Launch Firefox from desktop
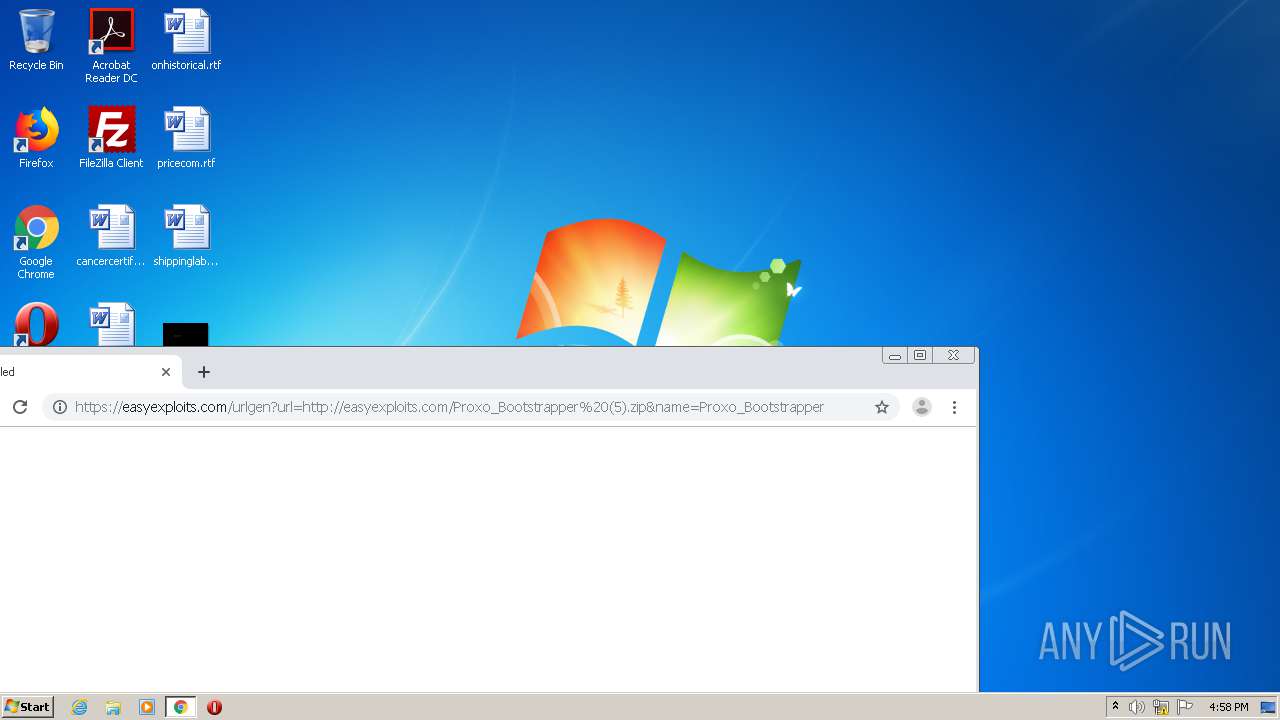Viewport: 1280px width, 720px height. pos(36,138)
